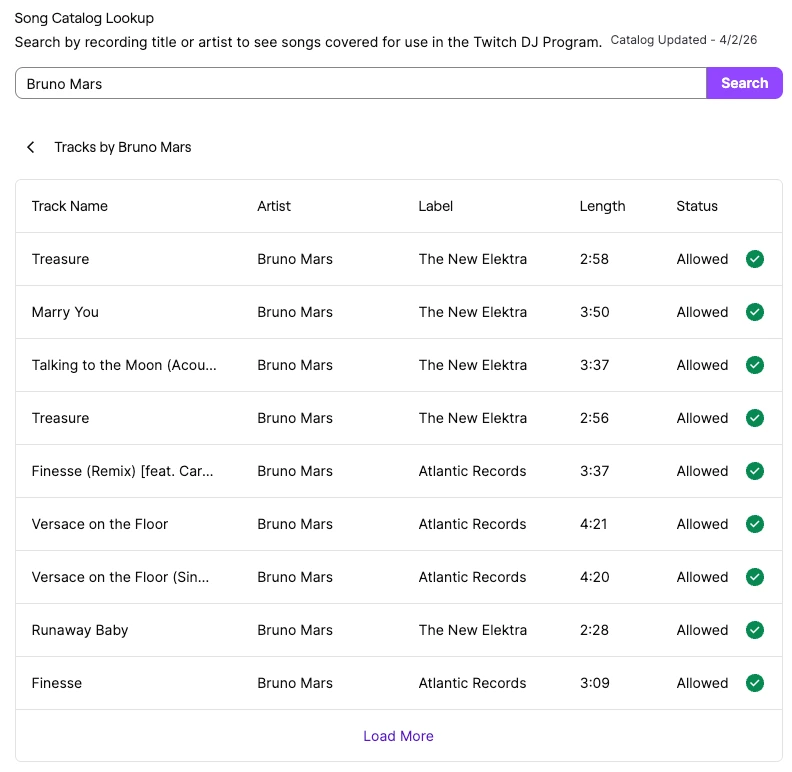Click the green checkmark for Talking to the Moon
792x772 pixels.
coord(755,365)
